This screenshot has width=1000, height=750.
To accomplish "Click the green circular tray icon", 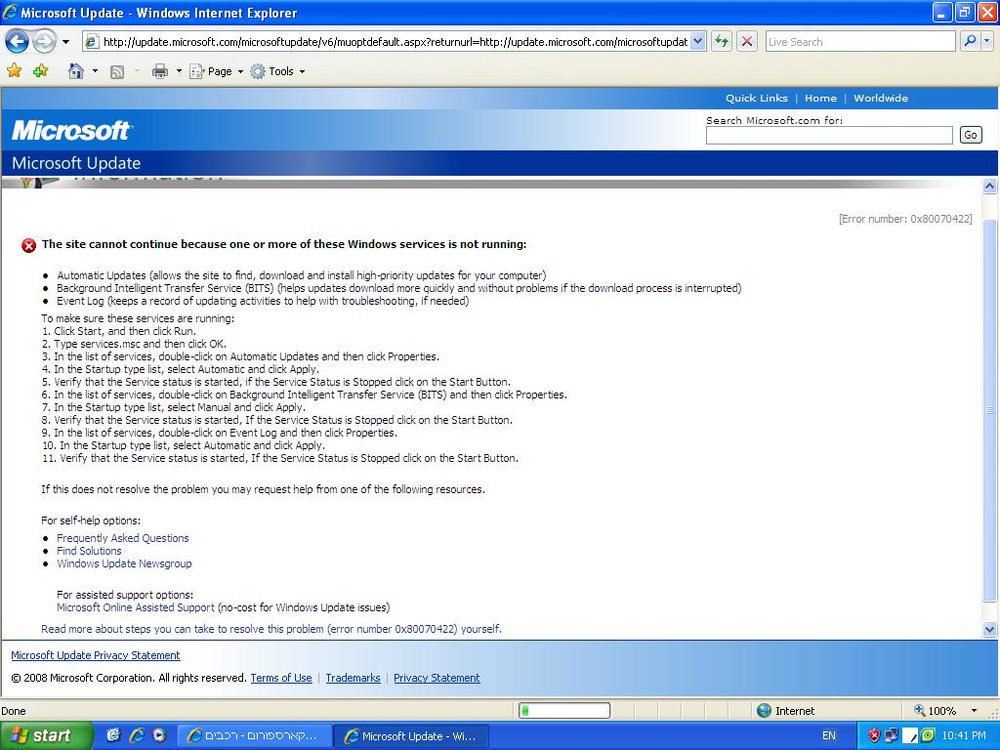I will [928, 735].
